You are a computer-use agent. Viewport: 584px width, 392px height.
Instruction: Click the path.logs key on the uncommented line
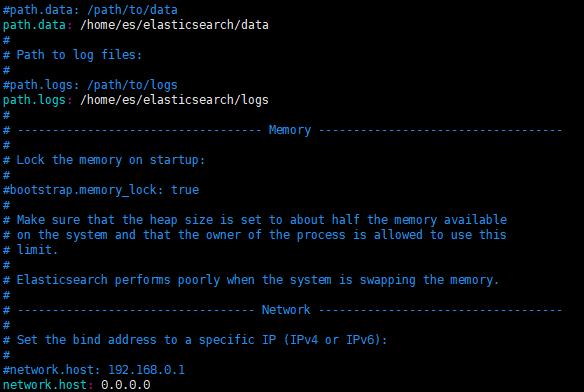point(34,100)
